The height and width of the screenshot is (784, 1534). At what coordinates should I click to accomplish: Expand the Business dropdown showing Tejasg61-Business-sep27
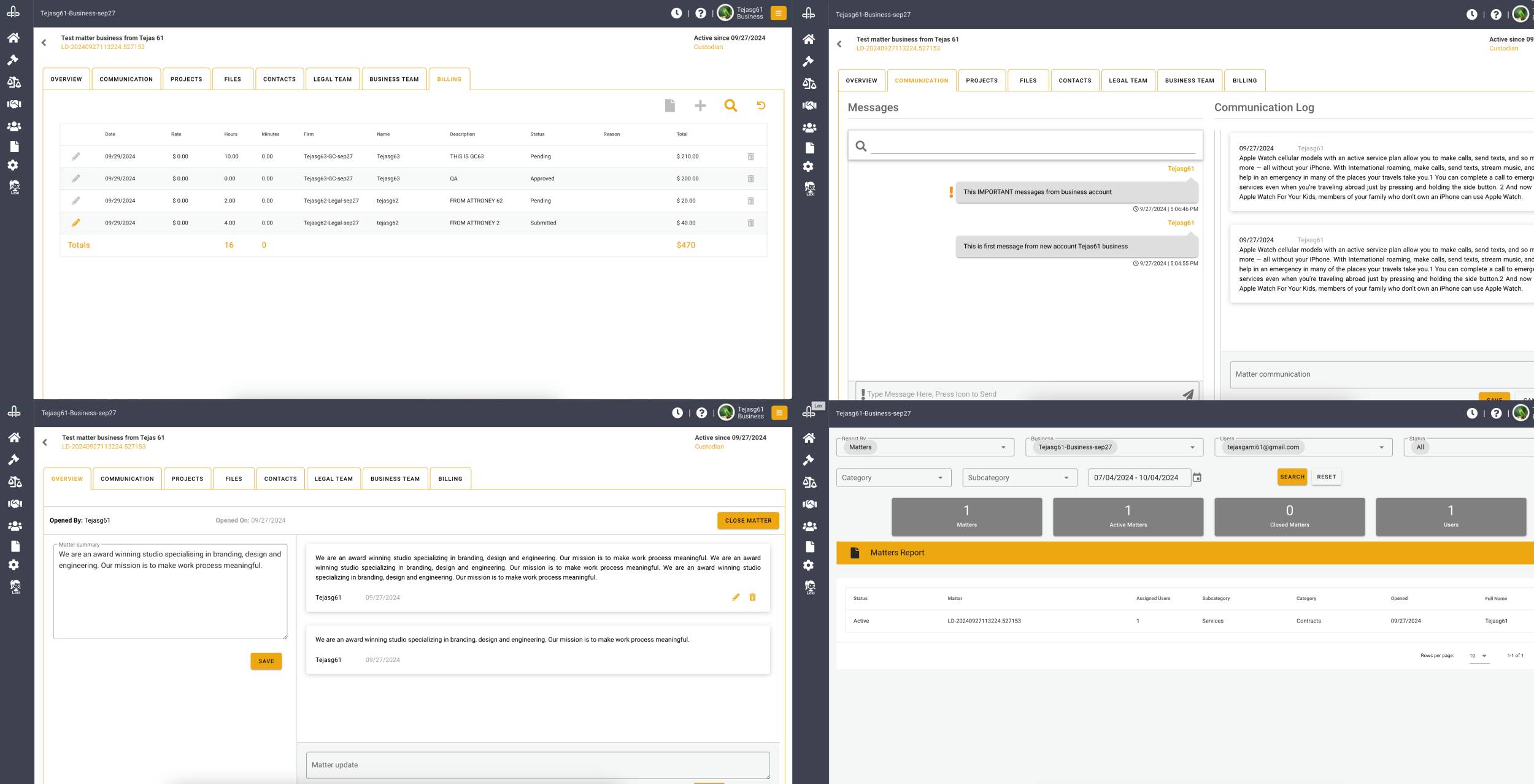(x=1114, y=447)
